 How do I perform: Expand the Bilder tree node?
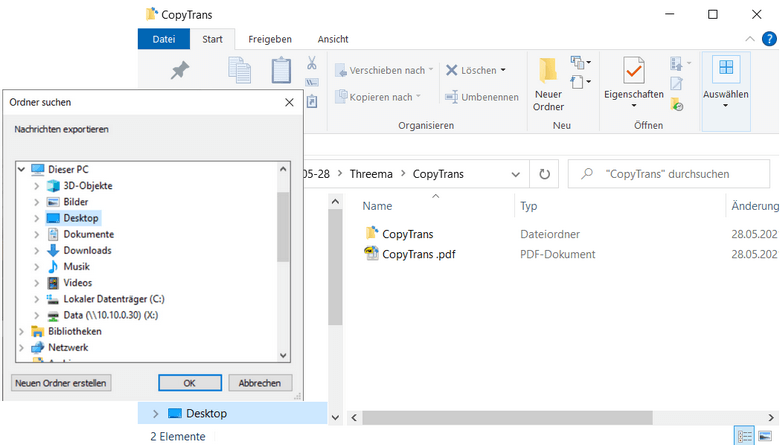coord(36,202)
